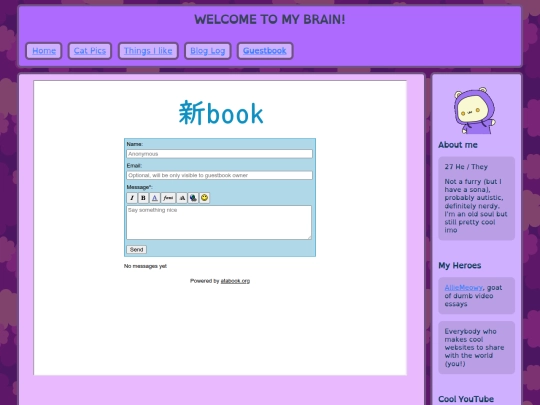This screenshot has width=540, height=405.
Task: Click into the Message text area
Action: (219, 222)
